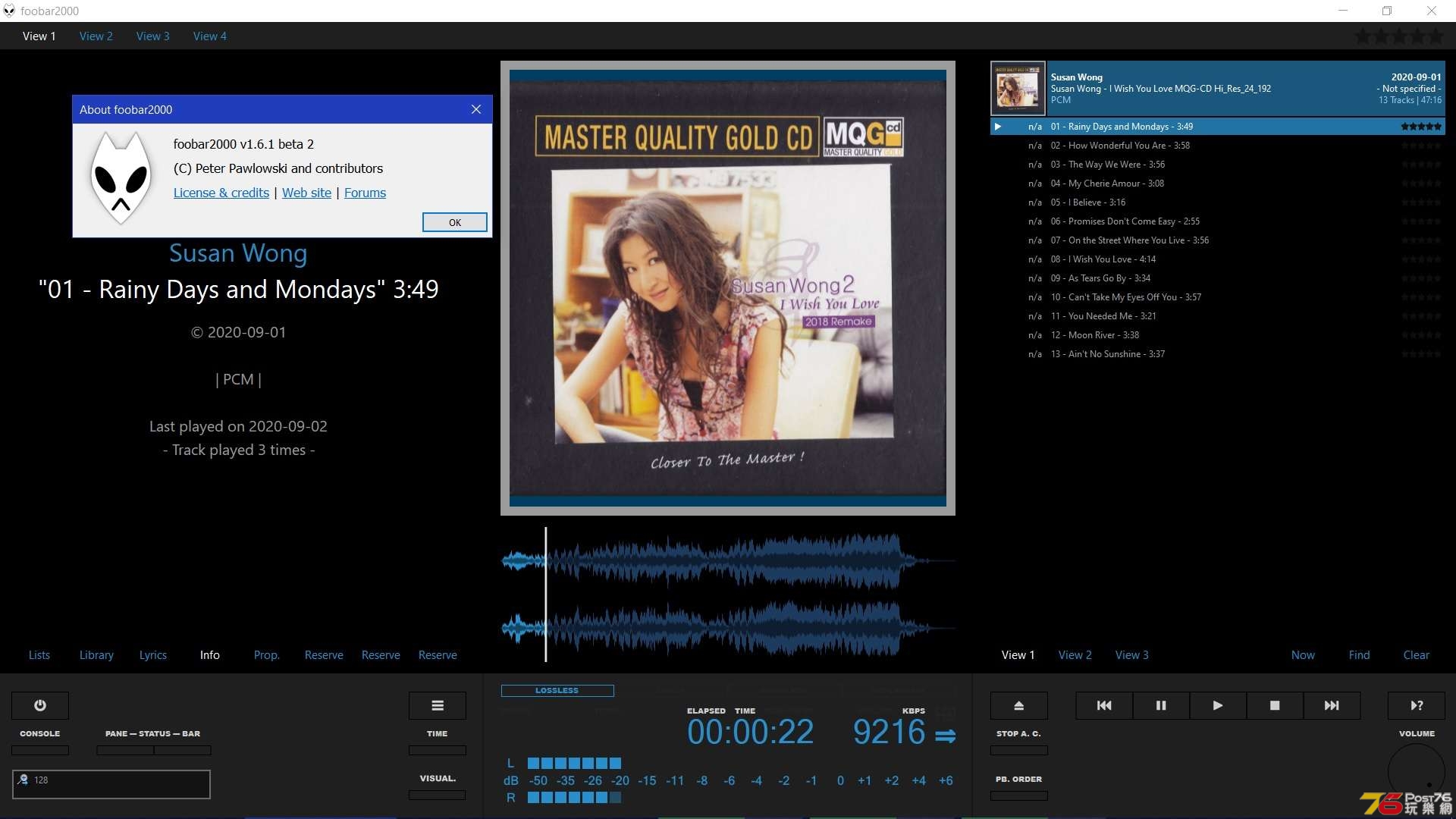The image size is (1456, 819).
Task: Select track 04 - My Cherie Amour
Action: pos(1218,184)
